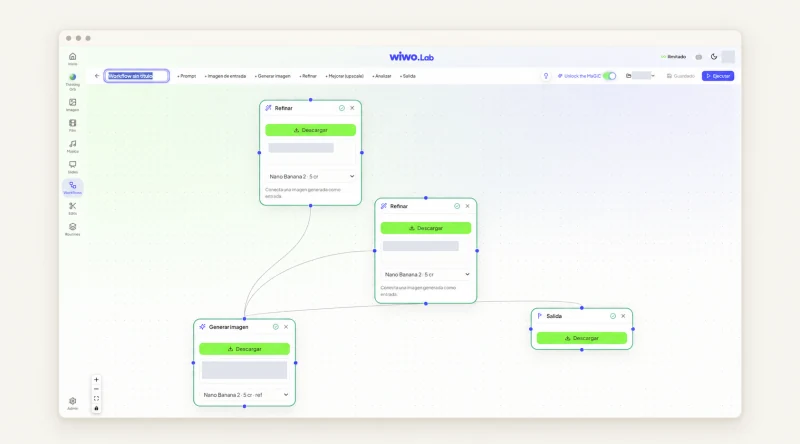Go back with the left arrow

pos(97,76)
